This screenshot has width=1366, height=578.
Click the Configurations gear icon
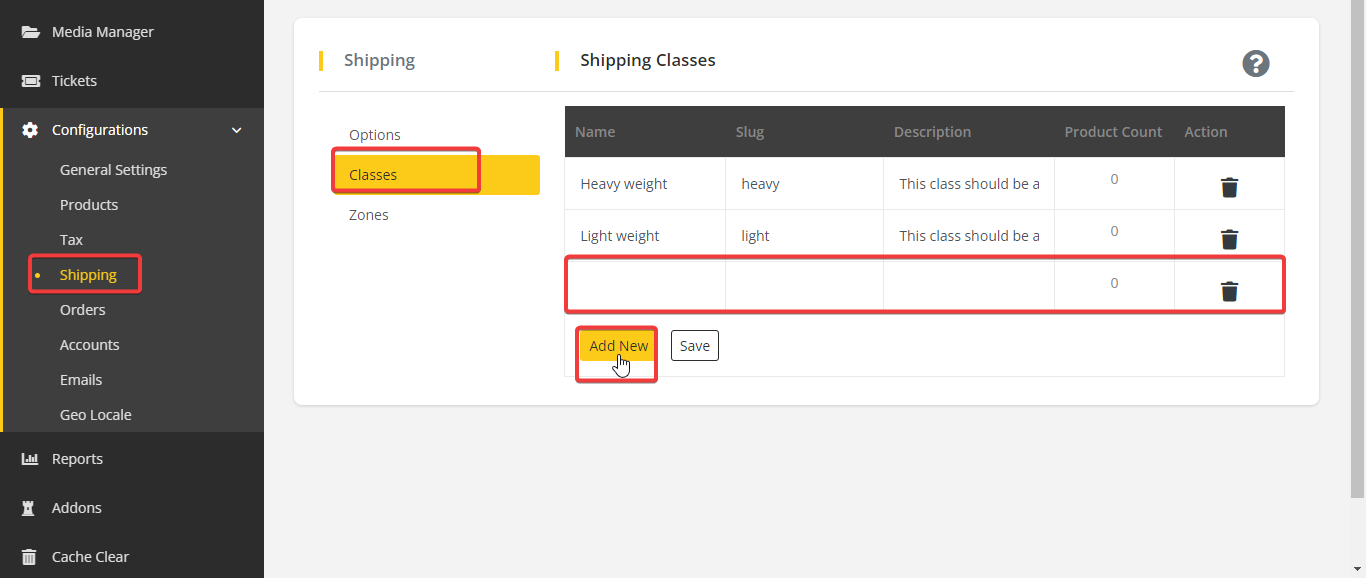pos(31,130)
